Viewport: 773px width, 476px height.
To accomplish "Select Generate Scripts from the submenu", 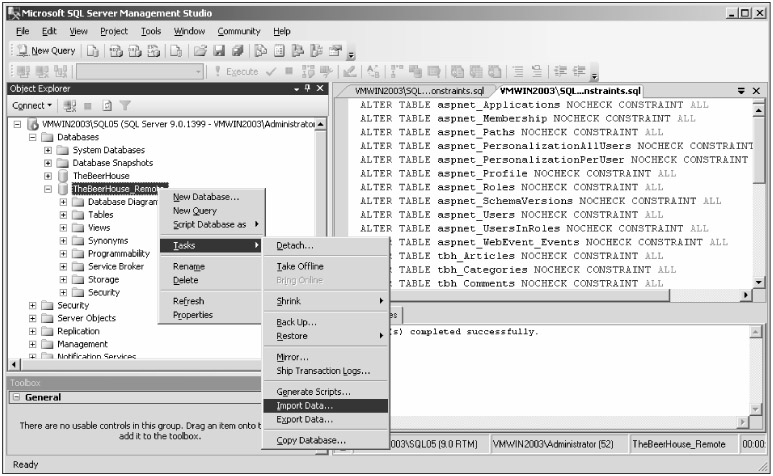I will [313, 392].
